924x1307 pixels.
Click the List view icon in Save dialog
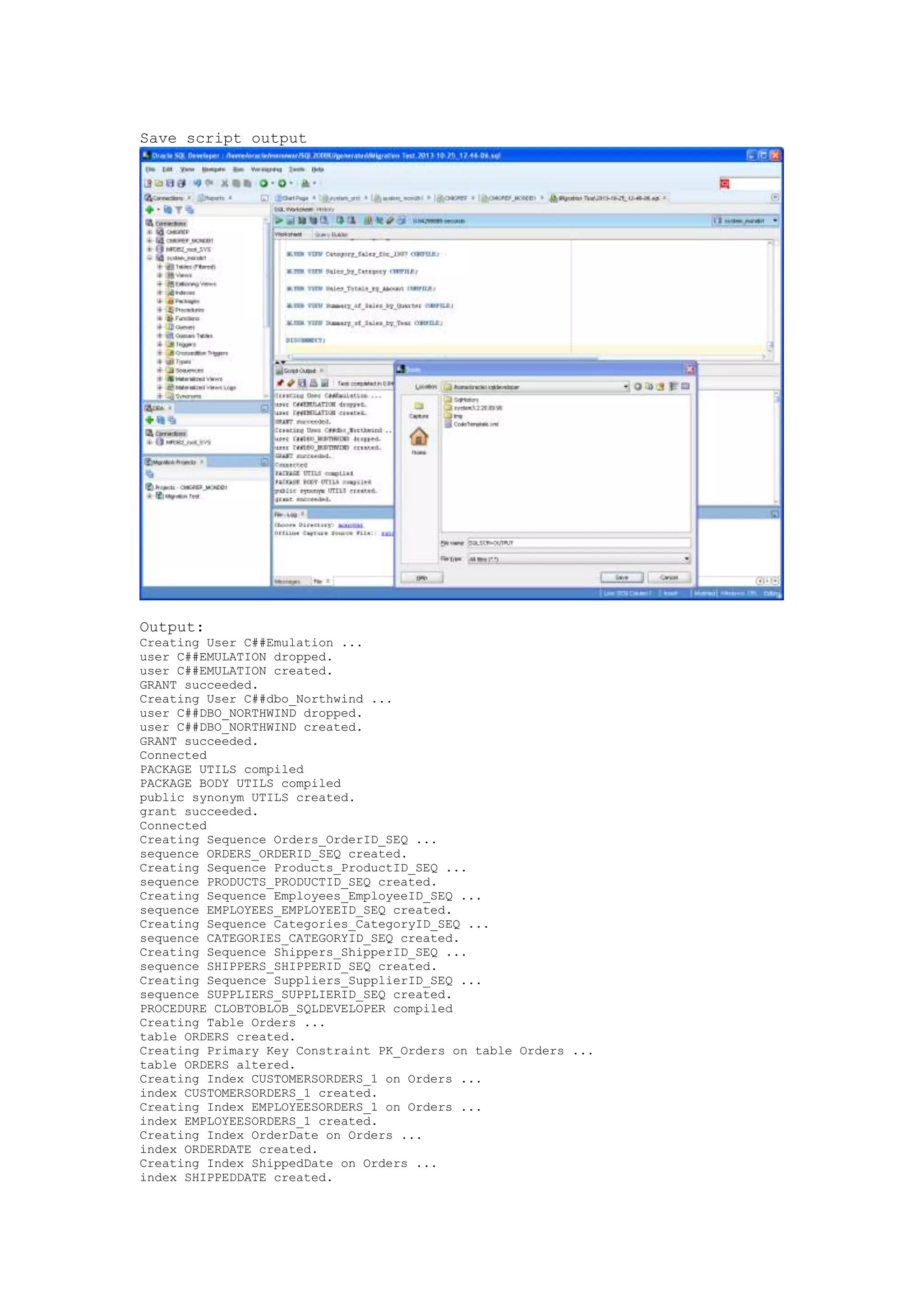click(x=673, y=386)
